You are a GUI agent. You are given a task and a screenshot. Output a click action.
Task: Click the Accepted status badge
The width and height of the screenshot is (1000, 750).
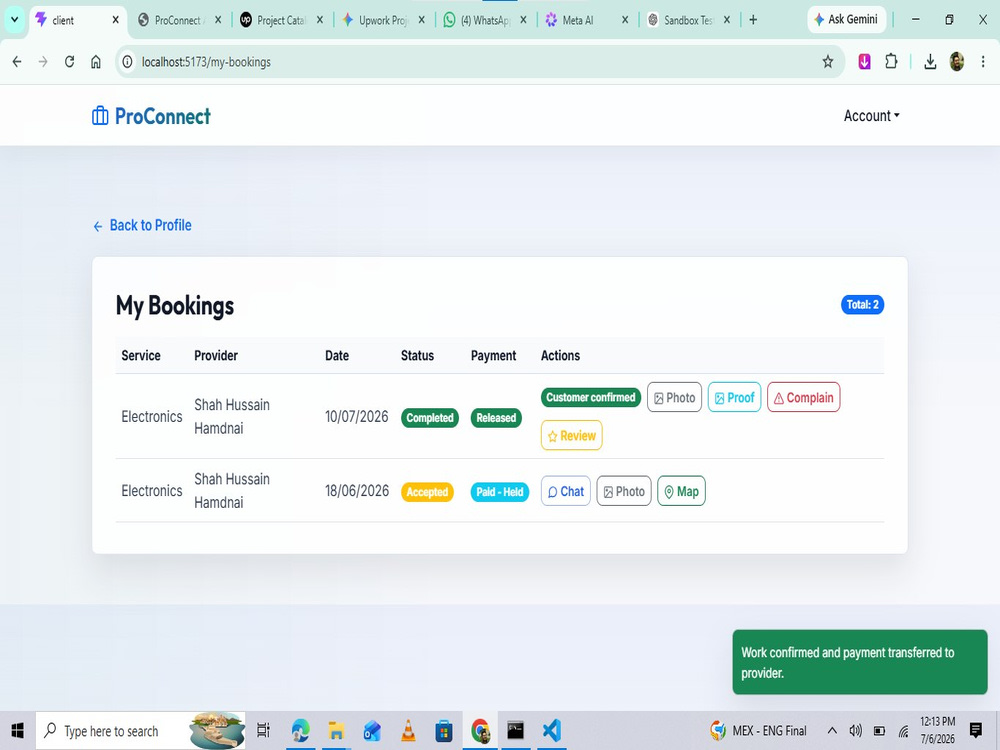[x=427, y=492]
